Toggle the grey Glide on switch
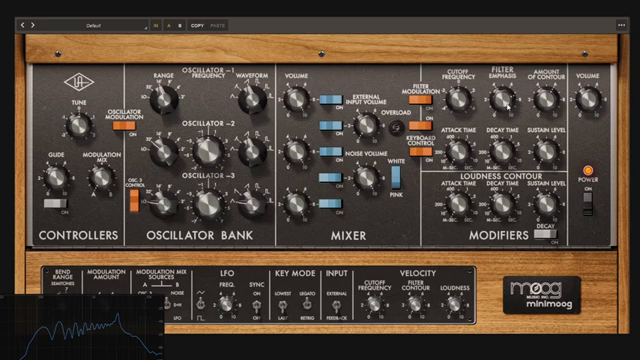 55,203
